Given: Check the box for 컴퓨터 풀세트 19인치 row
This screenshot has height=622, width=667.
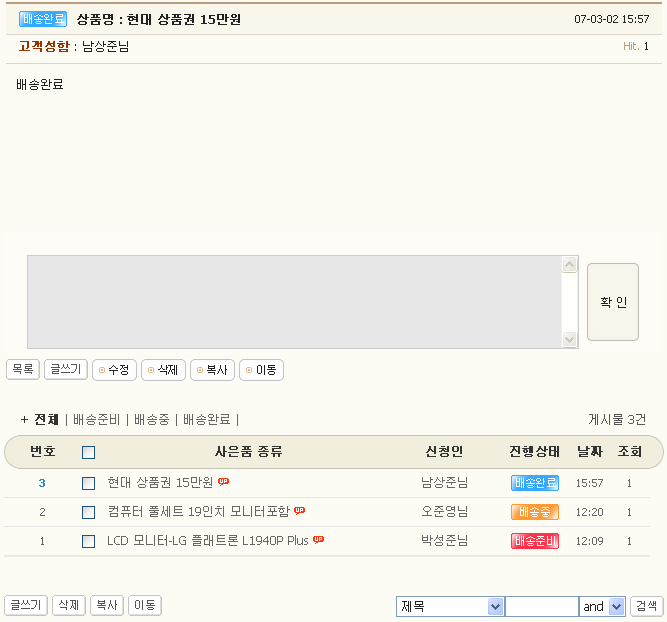Looking at the screenshot, I should pyautogui.click(x=89, y=512).
